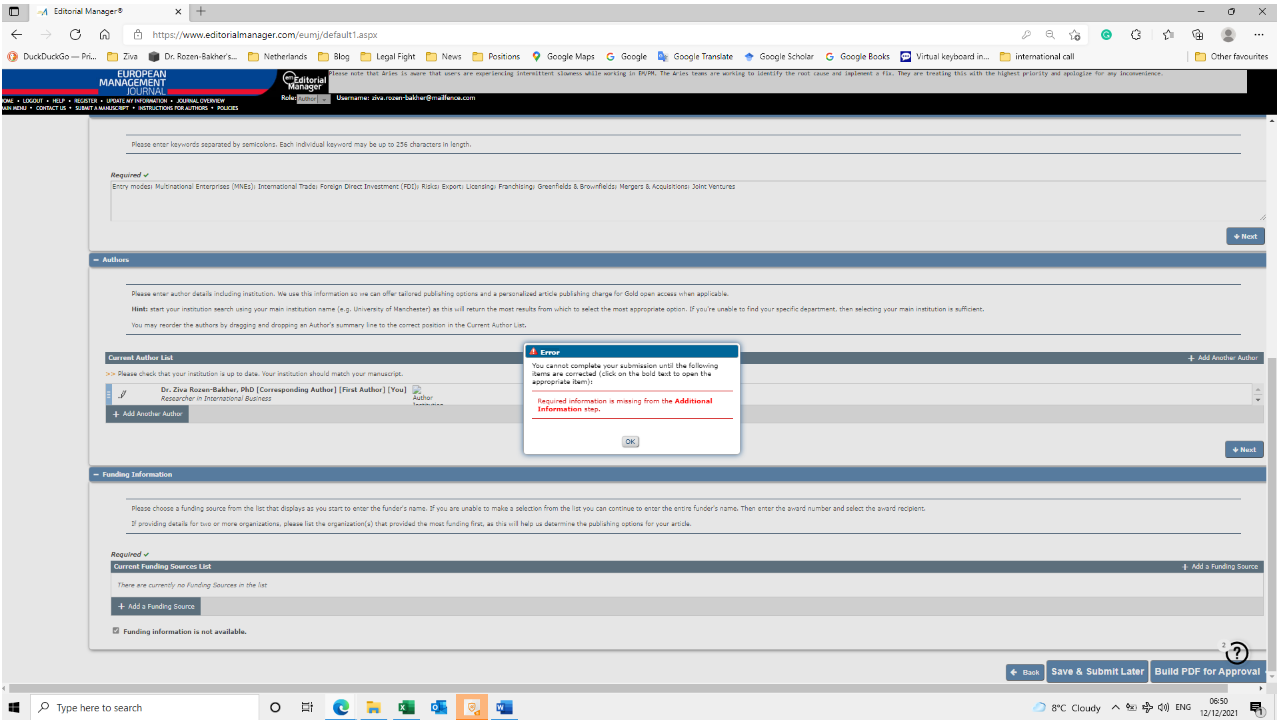Click the Back button at page bottom
Viewport: 1280px width, 724px height.
coord(1025,672)
